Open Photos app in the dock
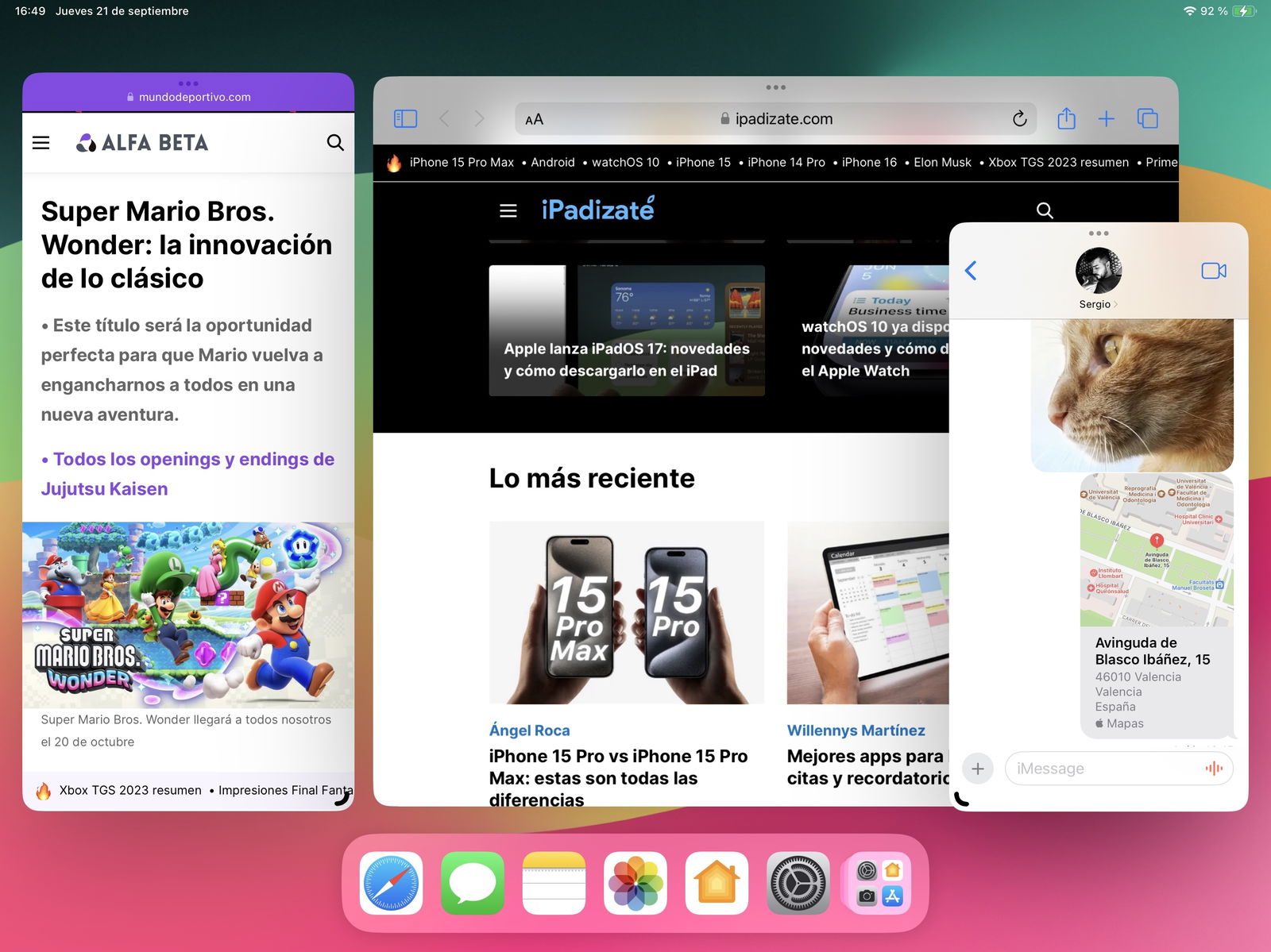 [635, 883]
